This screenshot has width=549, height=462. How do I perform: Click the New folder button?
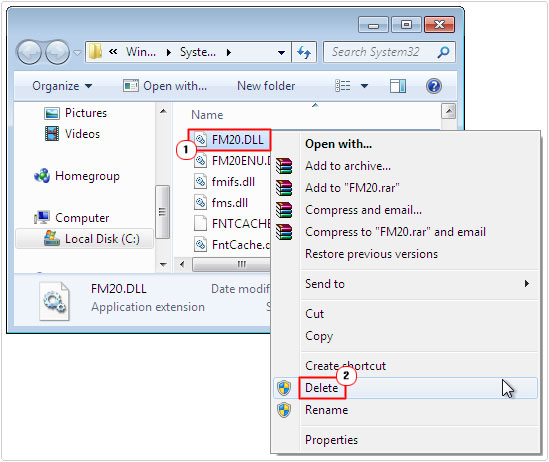pos(266,86)
